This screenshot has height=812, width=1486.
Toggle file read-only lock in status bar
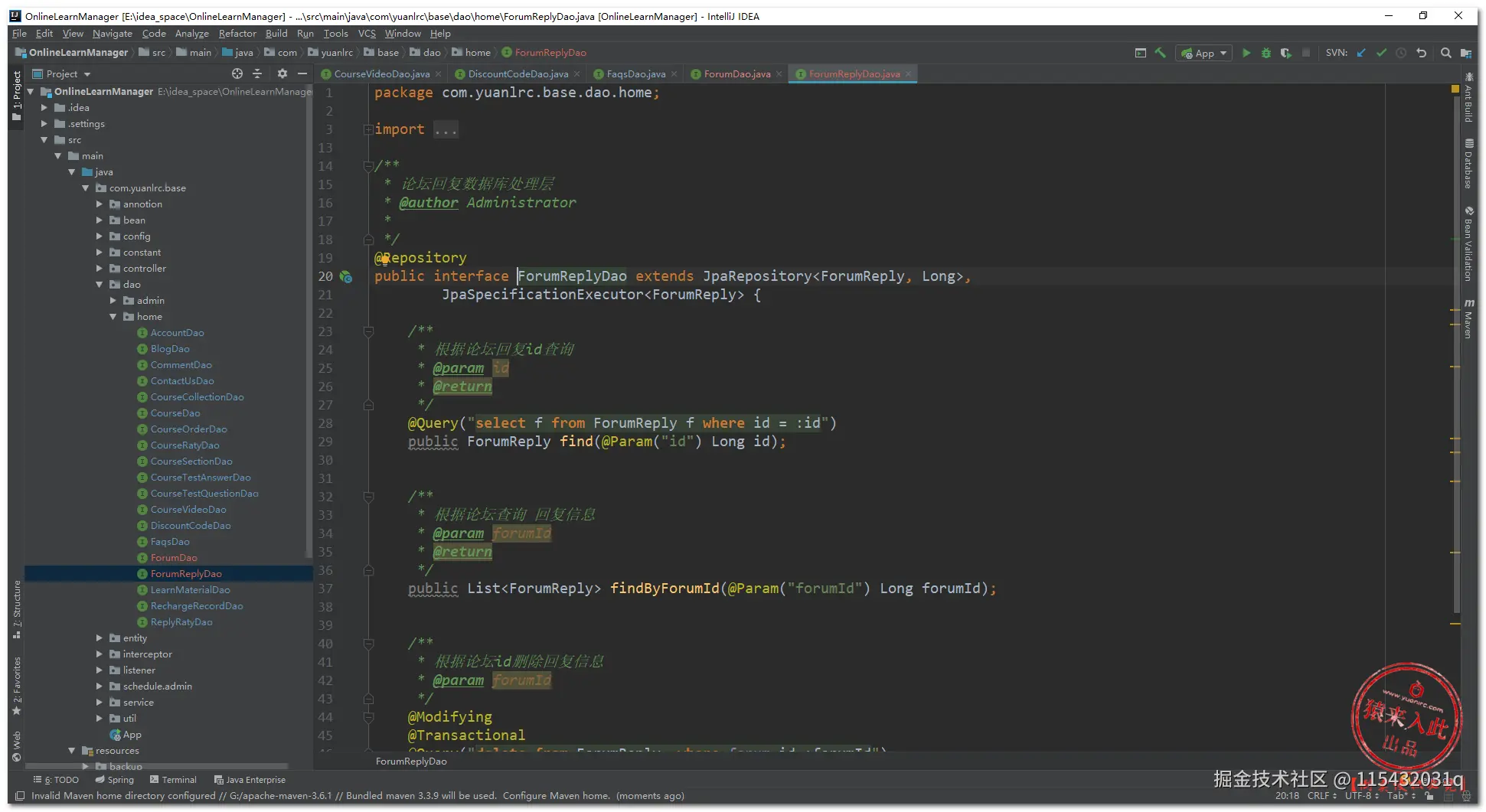pyautogui.click(x=1429, y=796)
